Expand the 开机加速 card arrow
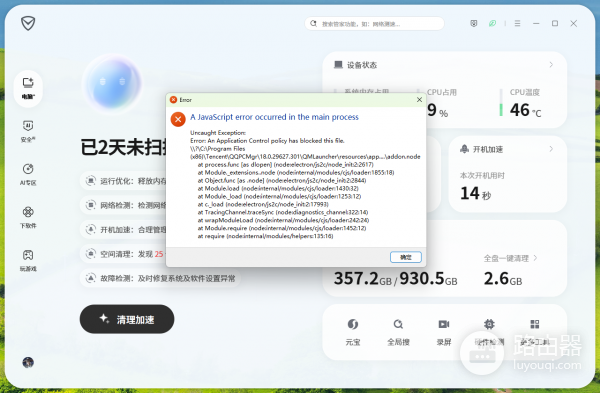The height and width of the screenshot is (393, 600). tap(551, 149)
